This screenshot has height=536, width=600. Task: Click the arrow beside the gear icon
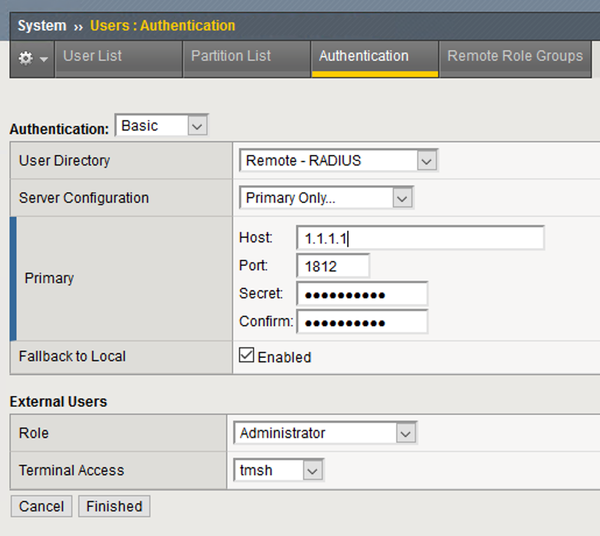[x=44, y=60]
